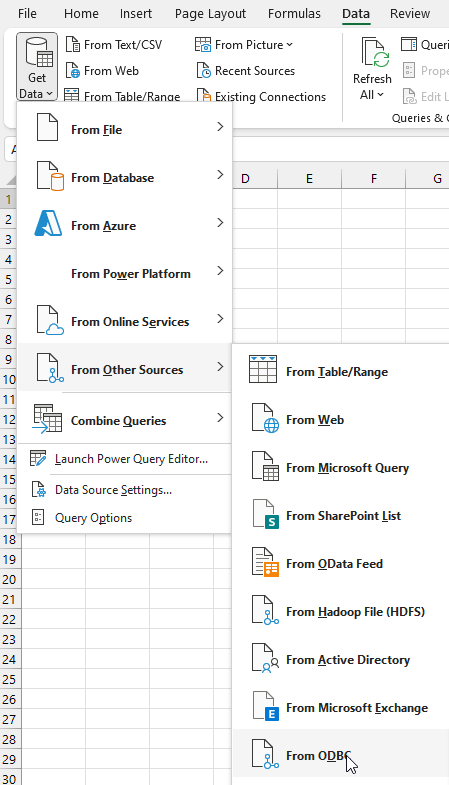The image size is (449, 785).
Task: Click the From OData Feed icon
Action: coord(265,562)
